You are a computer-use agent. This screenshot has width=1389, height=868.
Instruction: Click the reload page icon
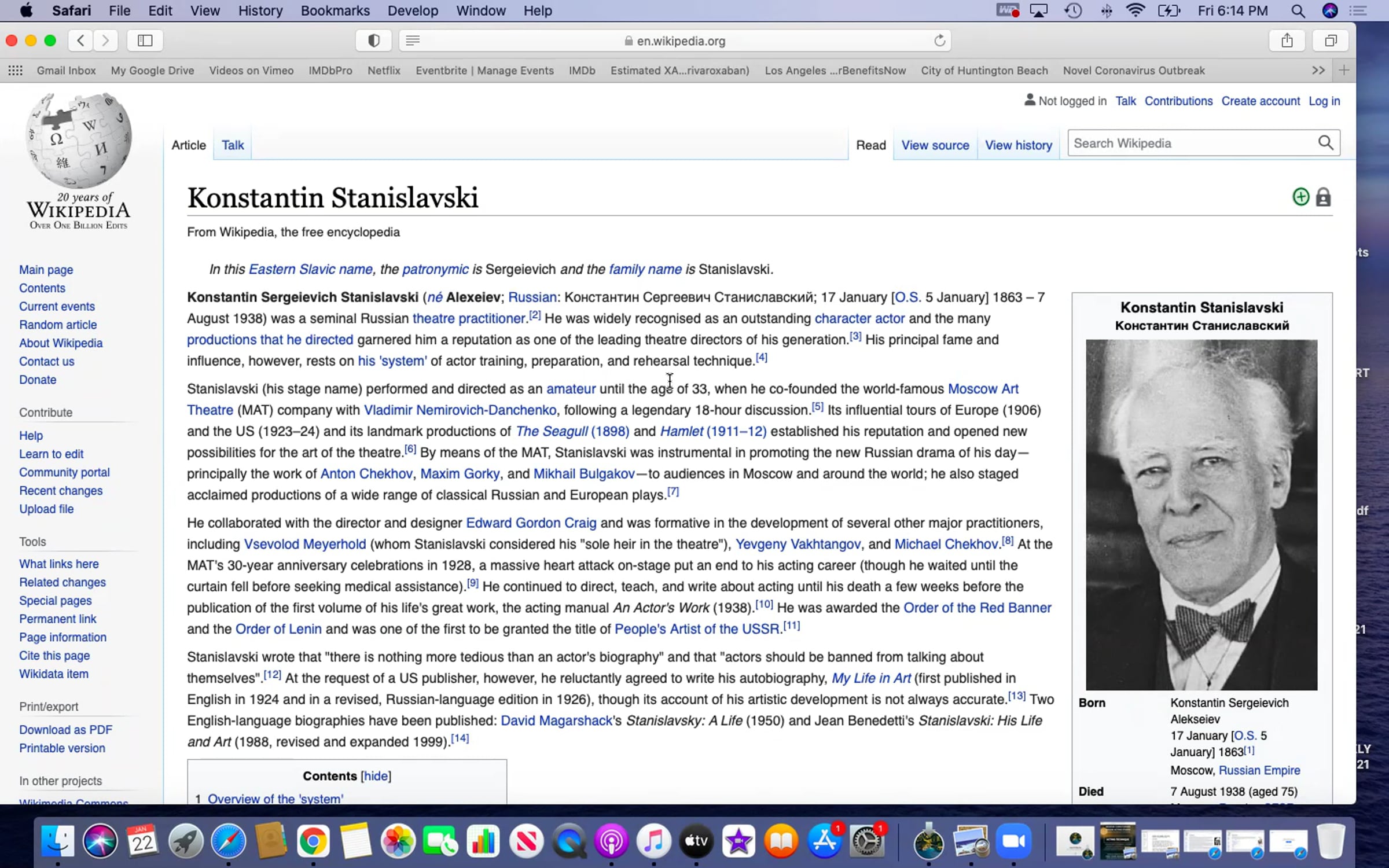pos(939,41)
